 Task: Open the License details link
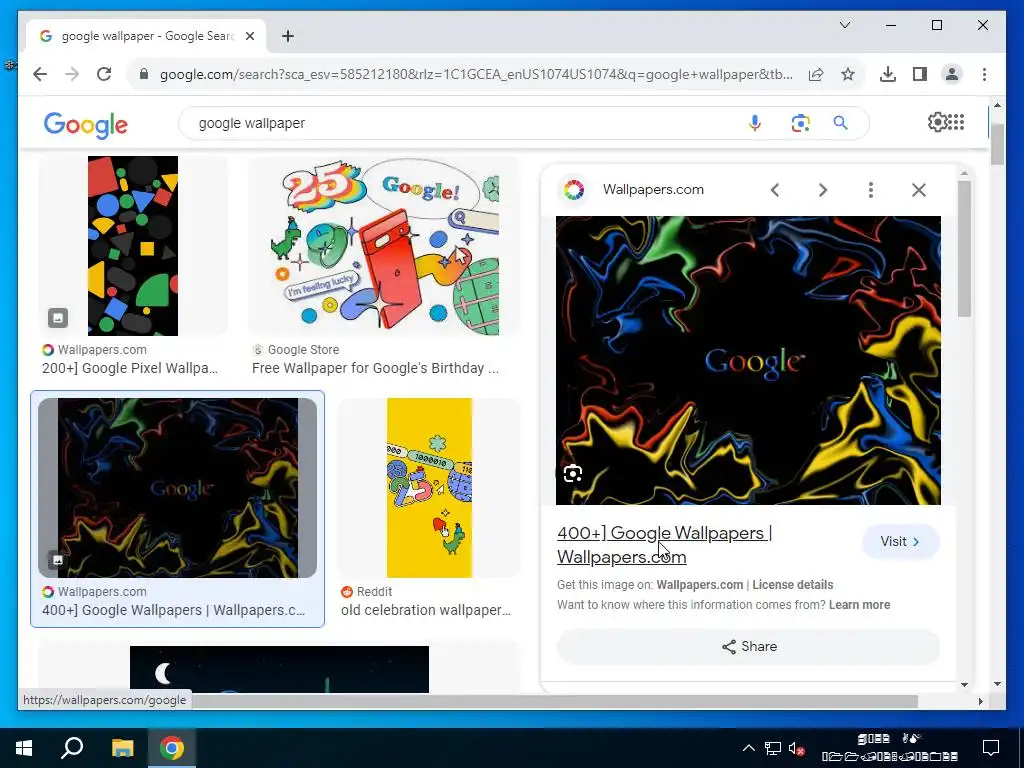793,585
